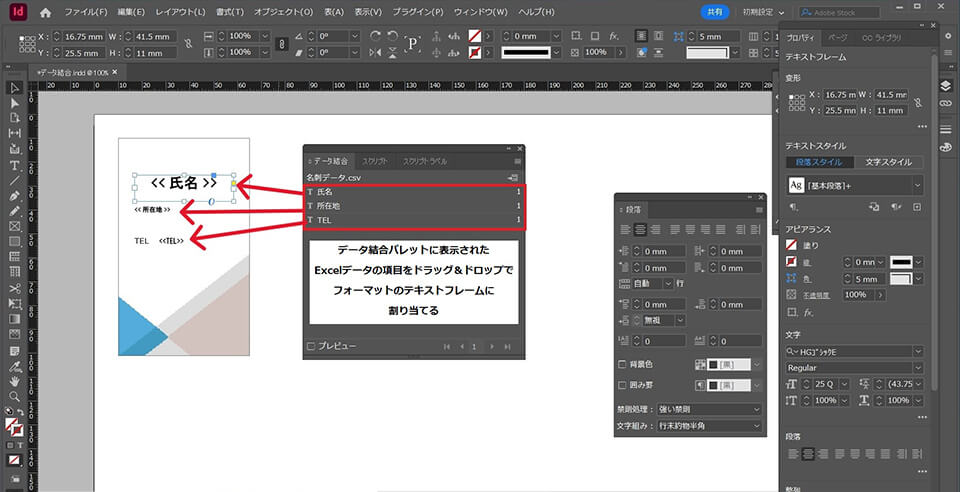Pick the Pen tool from the toolbox
The image size is (960, 492).
(15, 196)
